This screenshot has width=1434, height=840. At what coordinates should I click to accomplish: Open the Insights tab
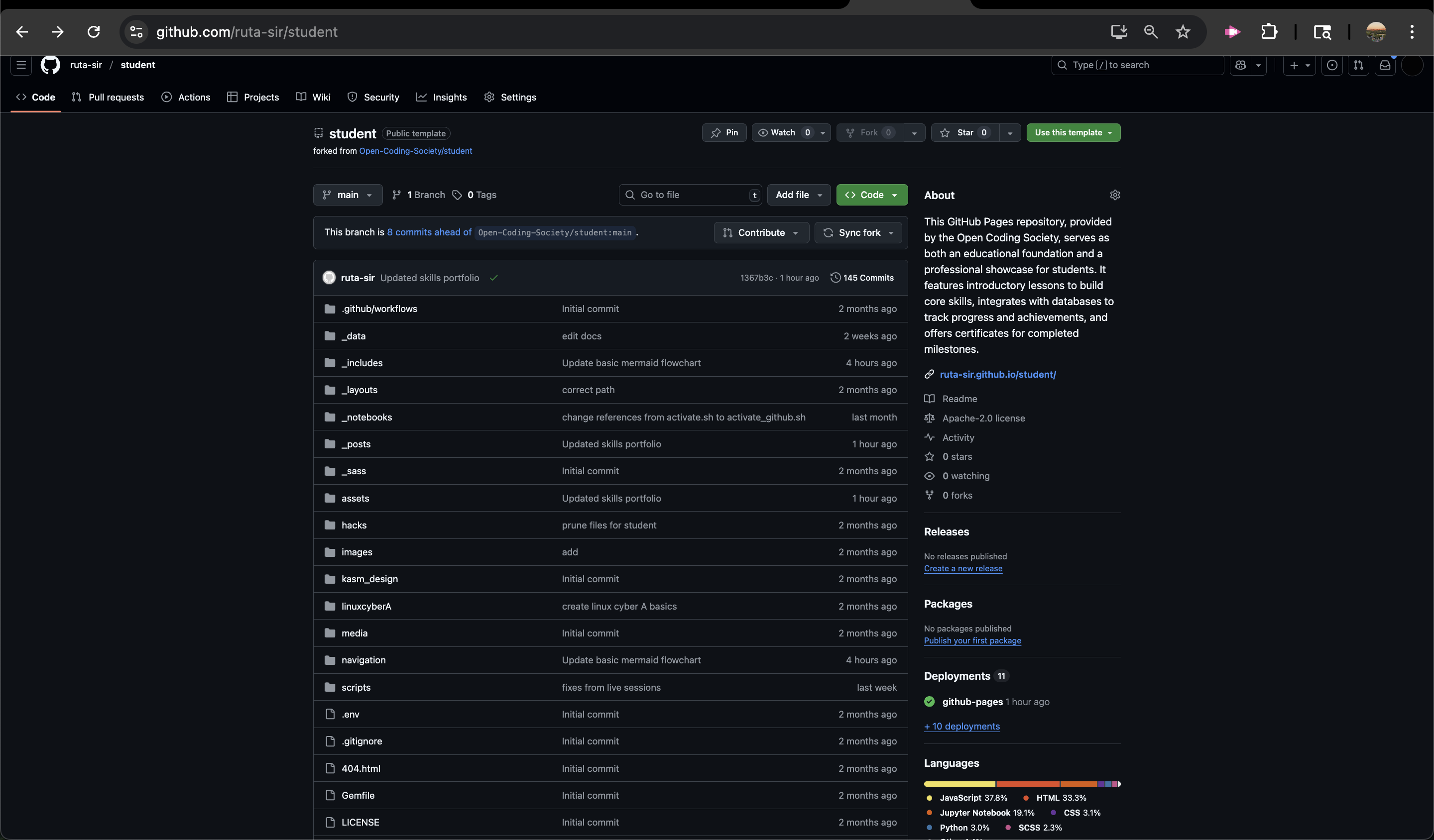click(x=442, y=97)
